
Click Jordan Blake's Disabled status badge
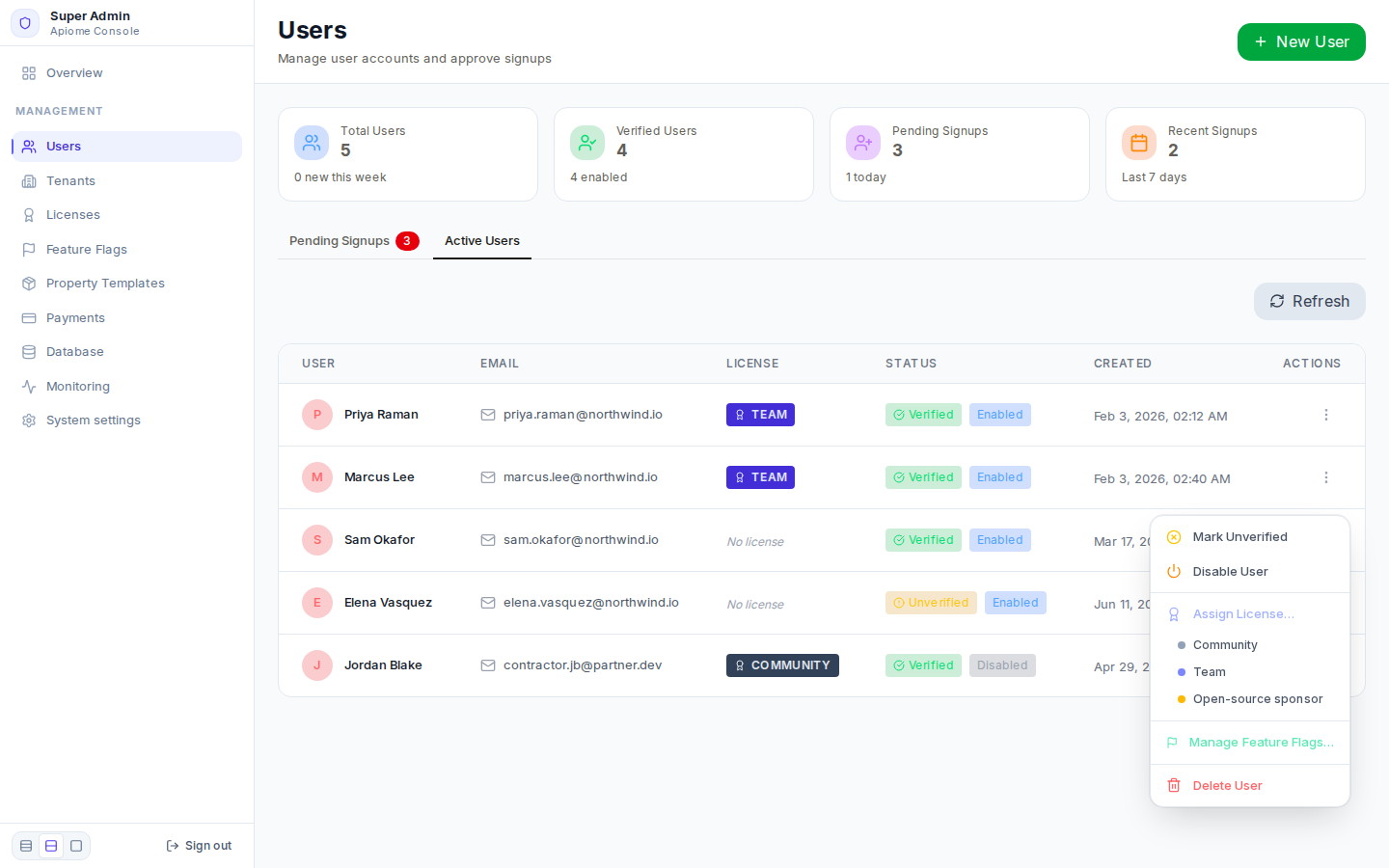(1002, 665)
